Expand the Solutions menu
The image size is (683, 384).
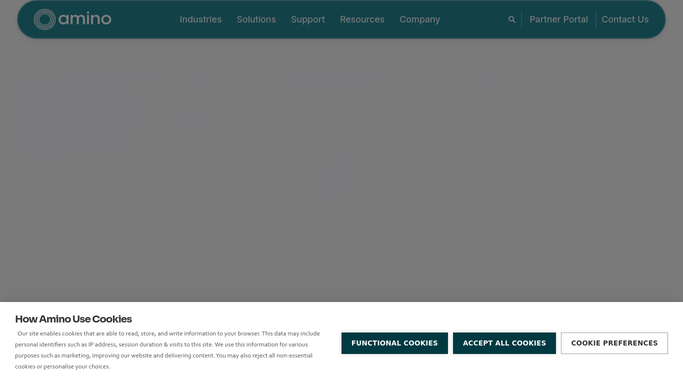point(256,20)
